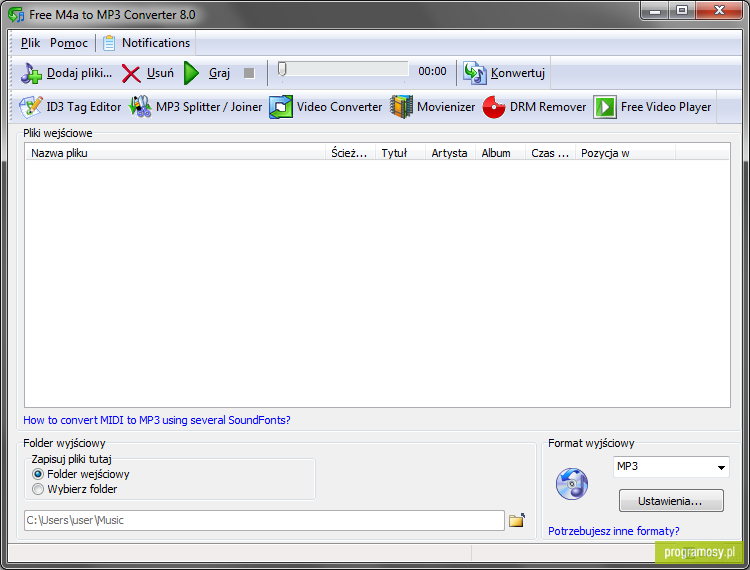The image size is (750, 570).
Task: Launch the DRM Remover tool
Action: [534, 107]
